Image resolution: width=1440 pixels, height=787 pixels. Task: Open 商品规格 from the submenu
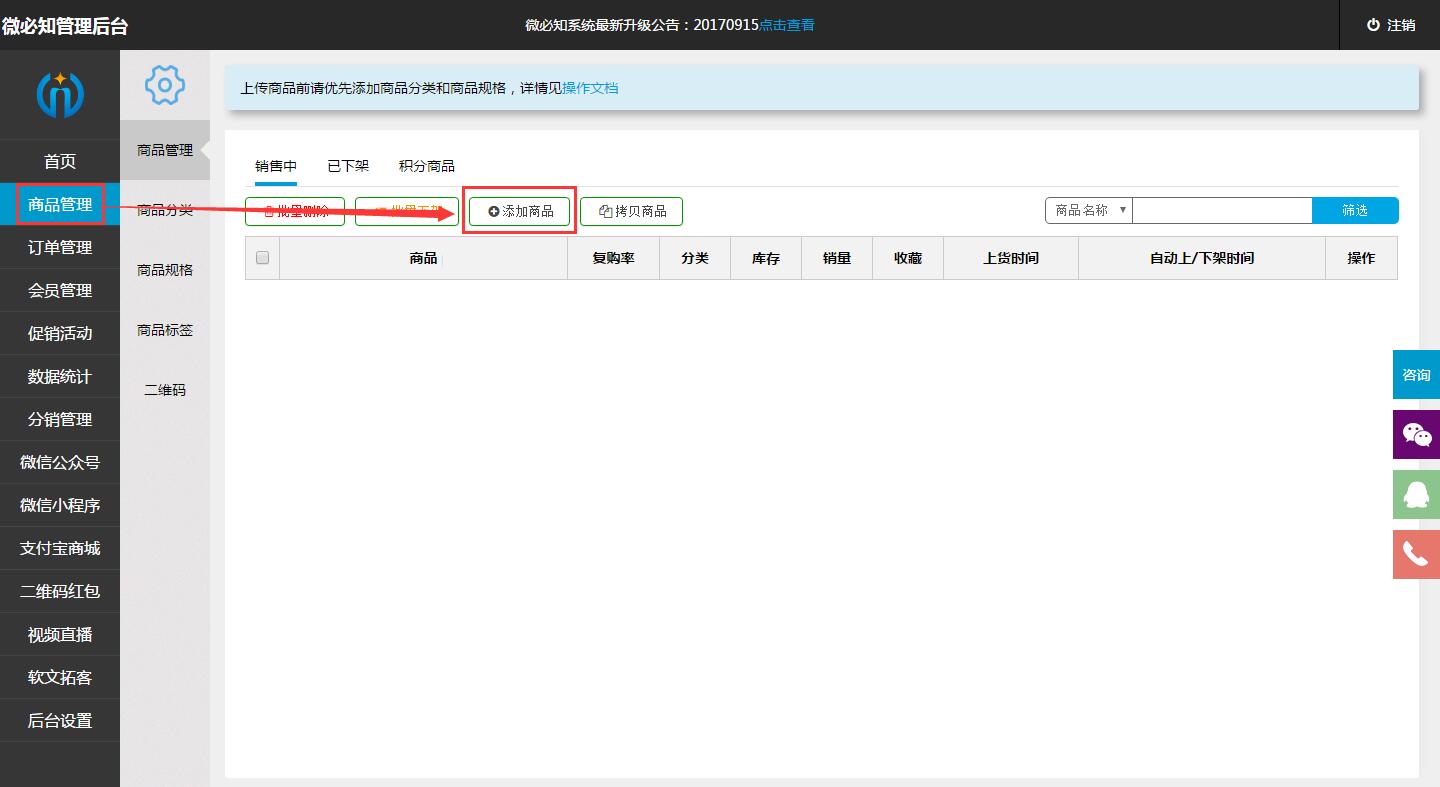coord(164,270)
